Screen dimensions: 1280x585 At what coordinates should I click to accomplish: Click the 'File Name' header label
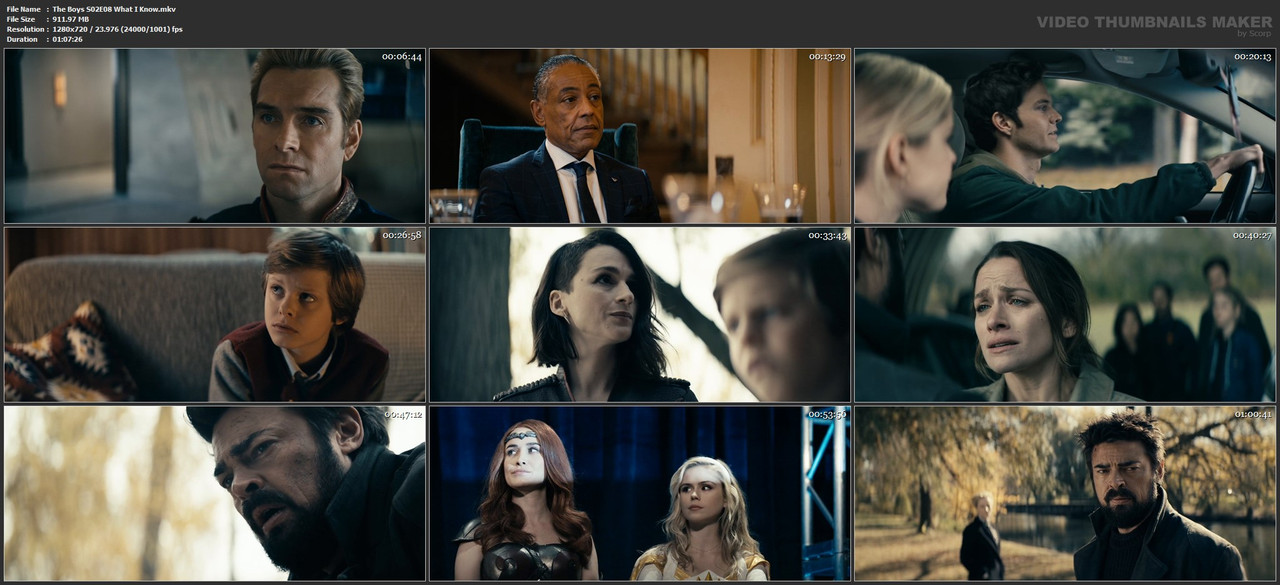[24, 9]
